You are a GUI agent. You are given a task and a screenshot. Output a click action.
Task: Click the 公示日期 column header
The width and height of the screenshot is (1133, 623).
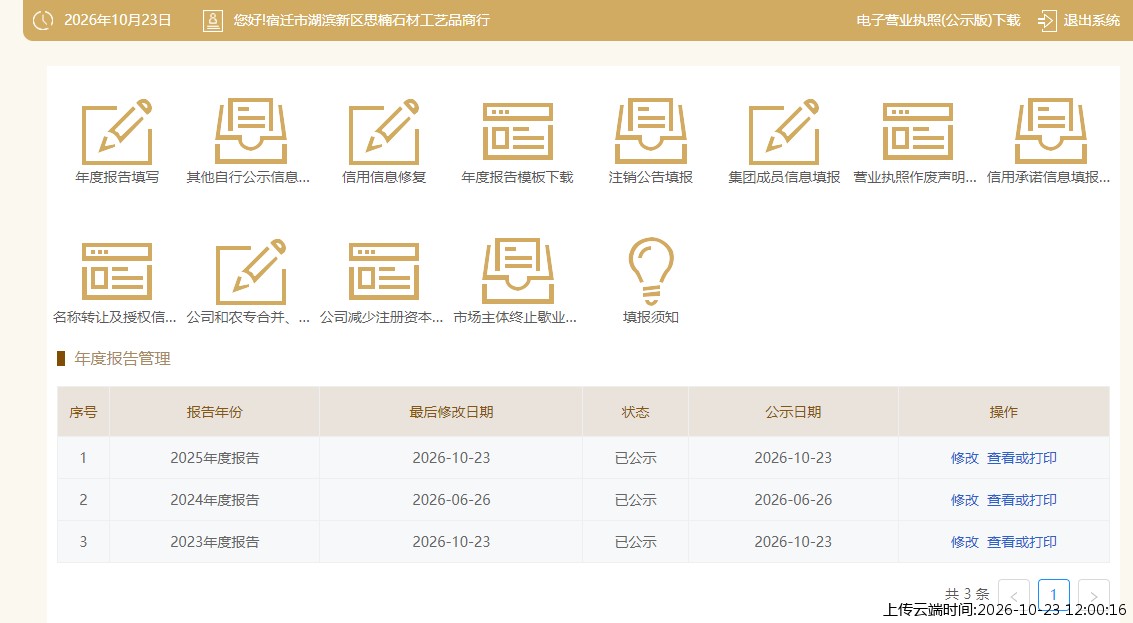(793, 412)
